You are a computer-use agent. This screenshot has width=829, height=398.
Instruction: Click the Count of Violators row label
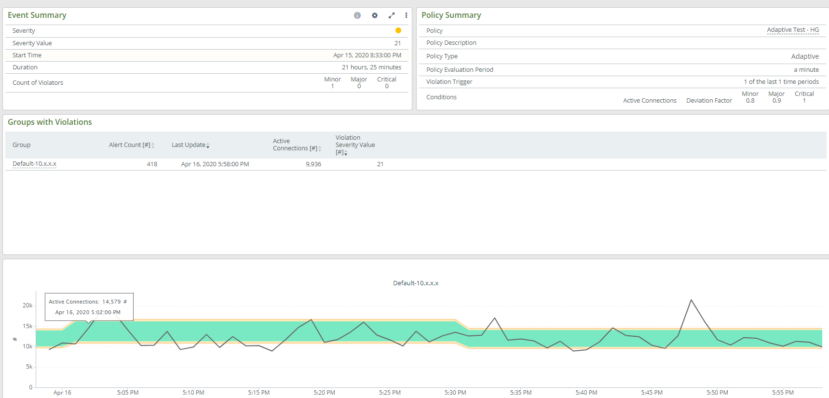[x=38, y=83]
